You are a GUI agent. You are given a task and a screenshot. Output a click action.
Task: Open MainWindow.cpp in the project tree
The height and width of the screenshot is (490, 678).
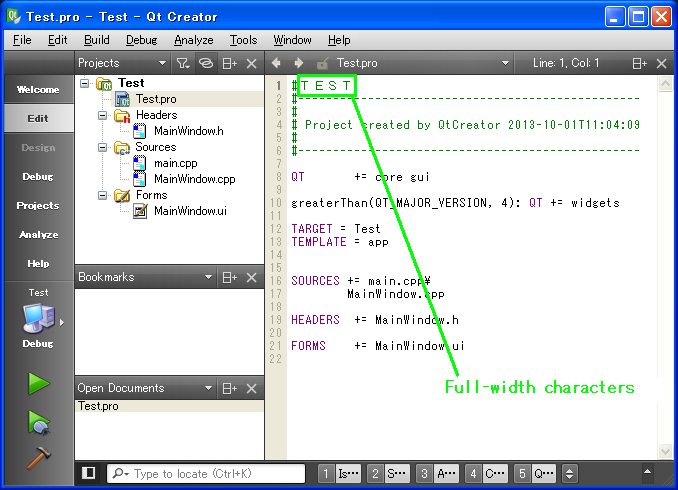coord(194,179)
